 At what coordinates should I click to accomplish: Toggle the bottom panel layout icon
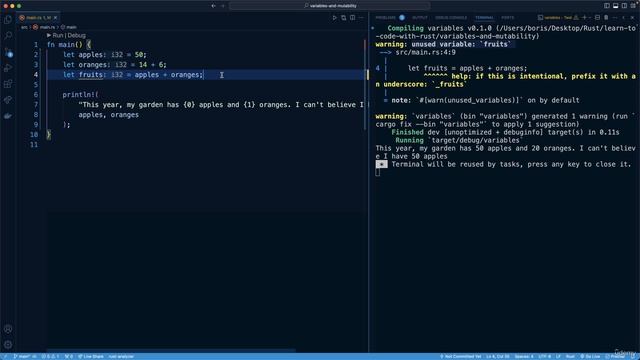pos(616,6)
